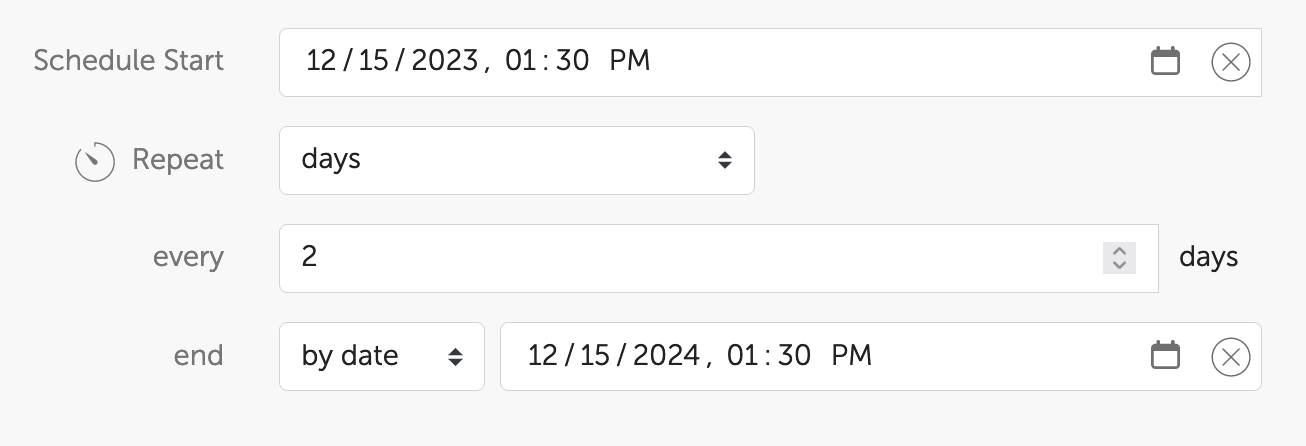Select year 2023 in Schedule Start
This screenshot has width=1306, height=446.
coord(444,62)
